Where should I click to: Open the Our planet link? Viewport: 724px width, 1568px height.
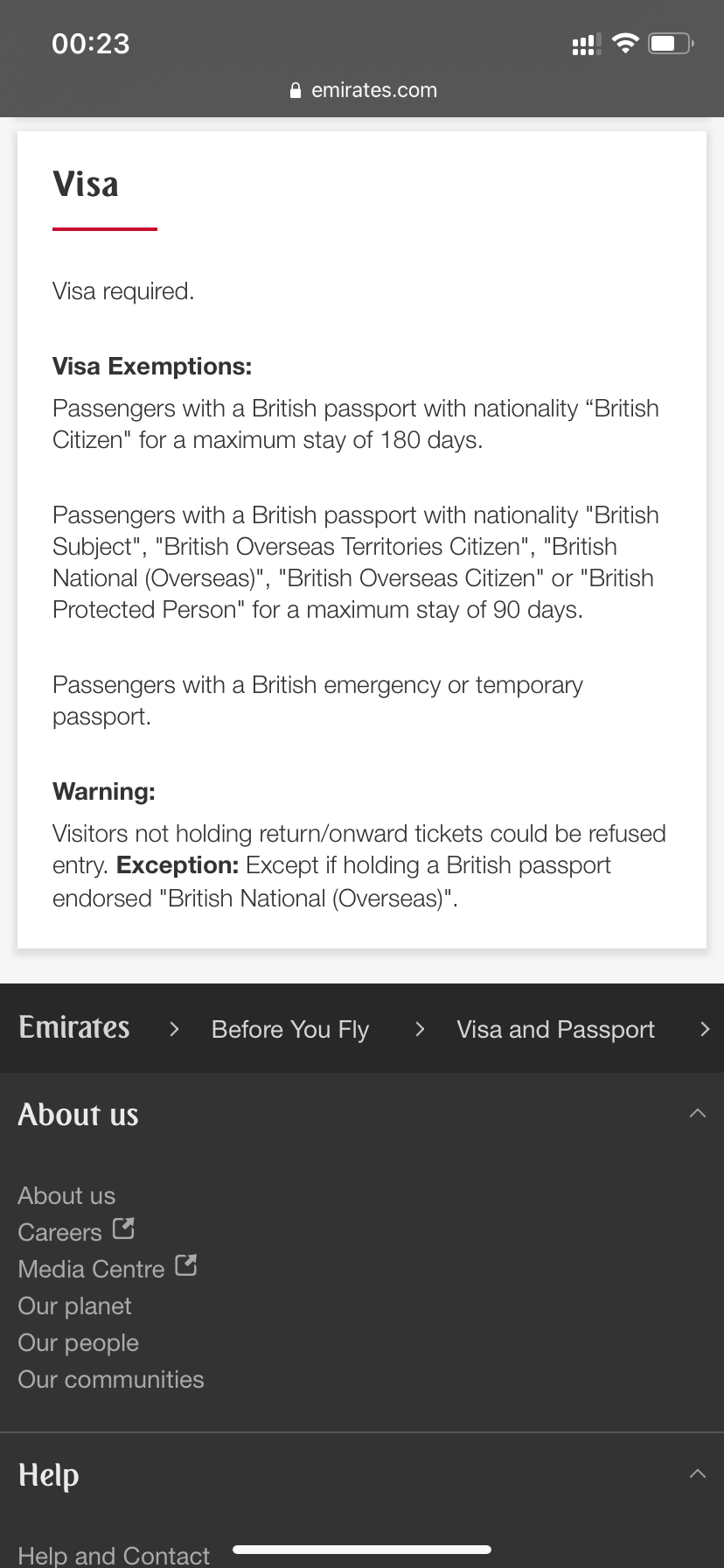[74, 1305]
